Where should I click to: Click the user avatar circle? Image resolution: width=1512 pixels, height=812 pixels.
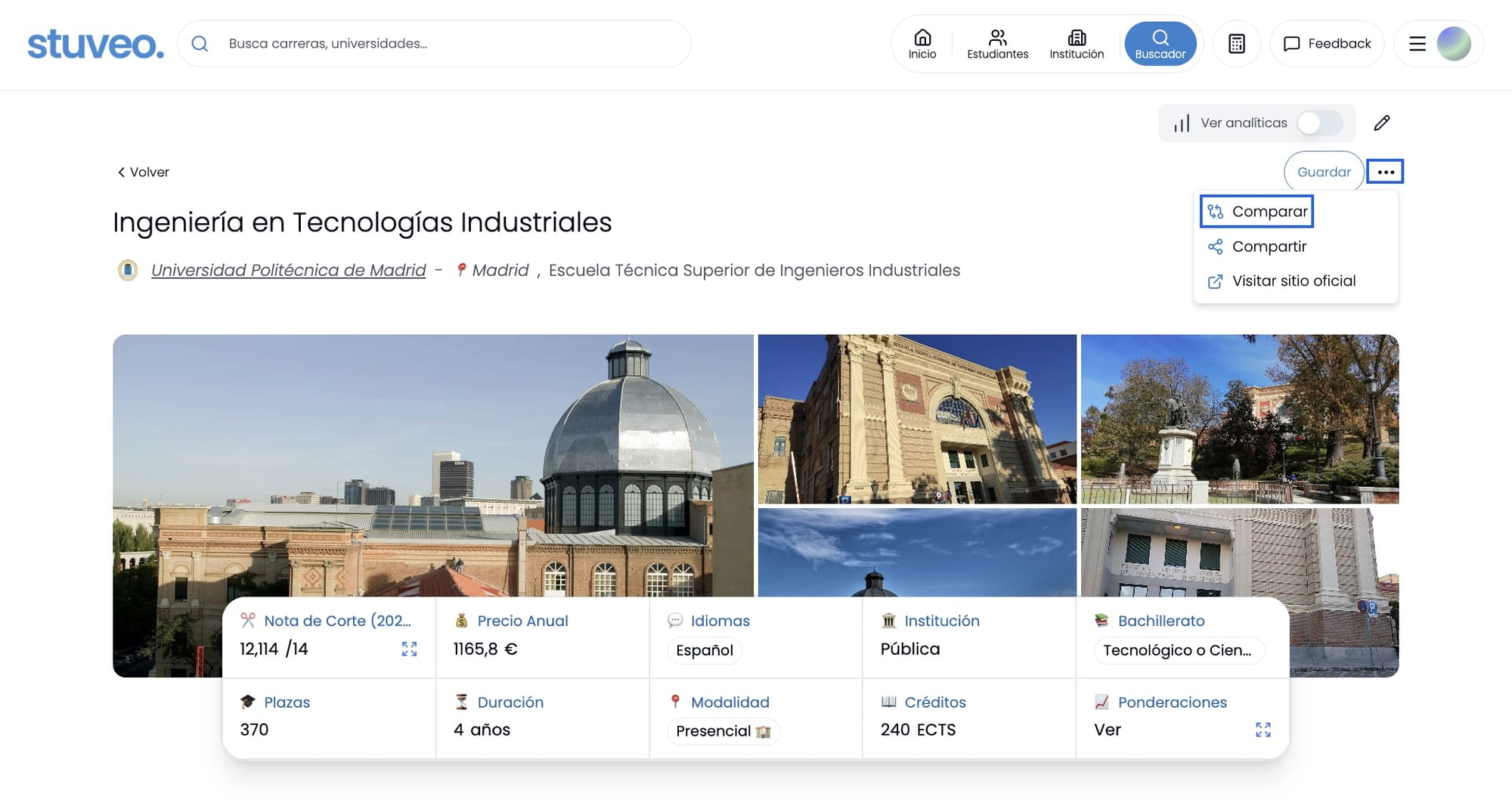[x=1454, y=44]
